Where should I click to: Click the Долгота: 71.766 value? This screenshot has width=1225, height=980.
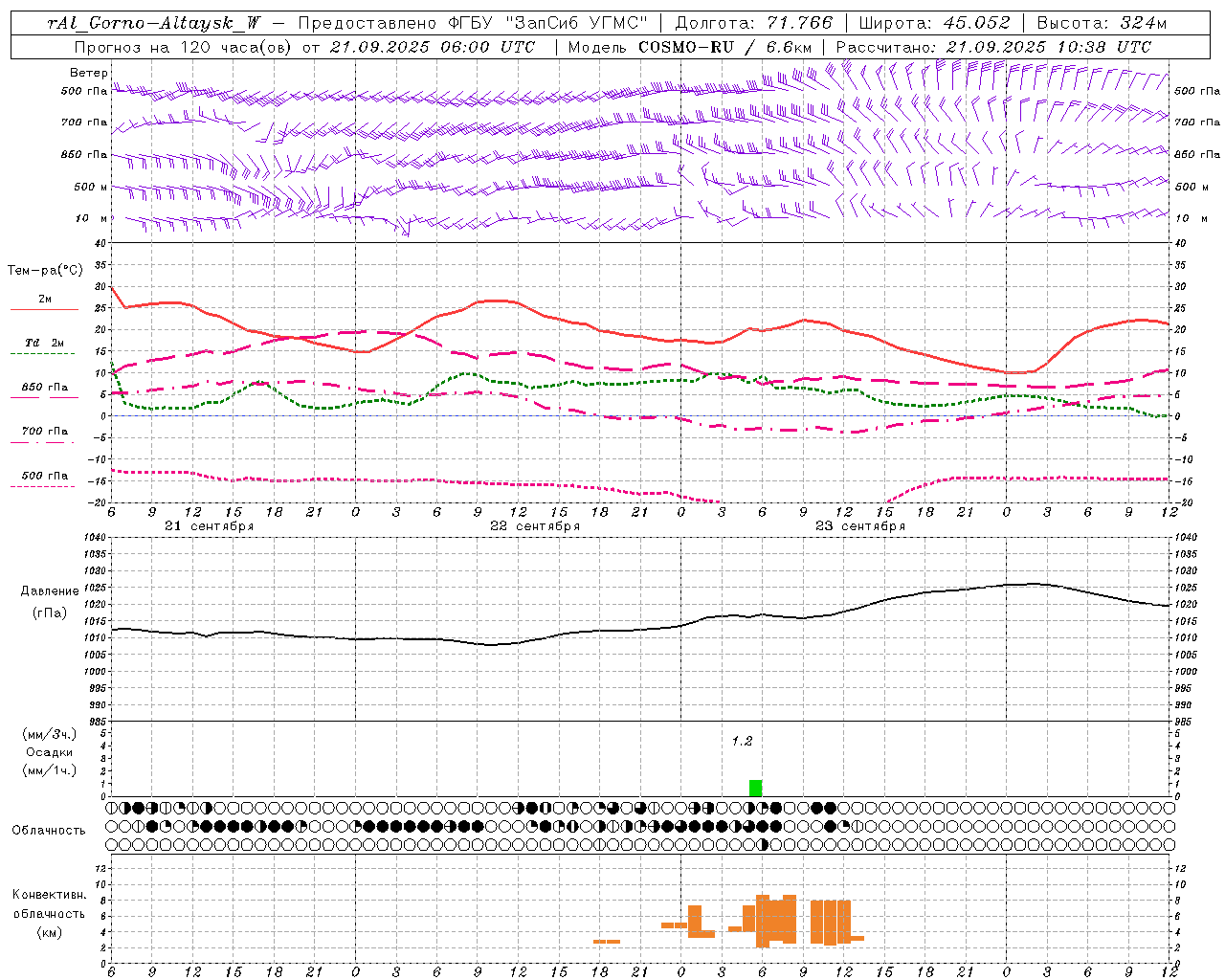(754, 23)
